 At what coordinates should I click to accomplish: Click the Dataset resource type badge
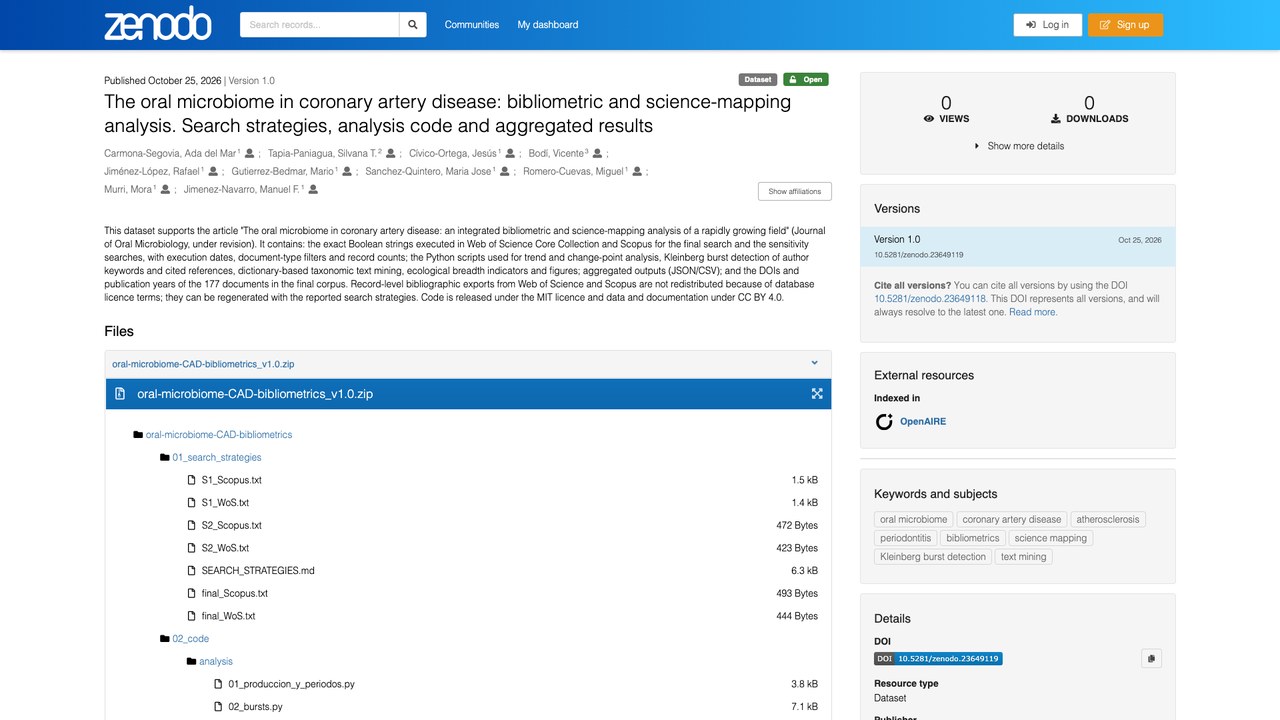tap(758, 80)
